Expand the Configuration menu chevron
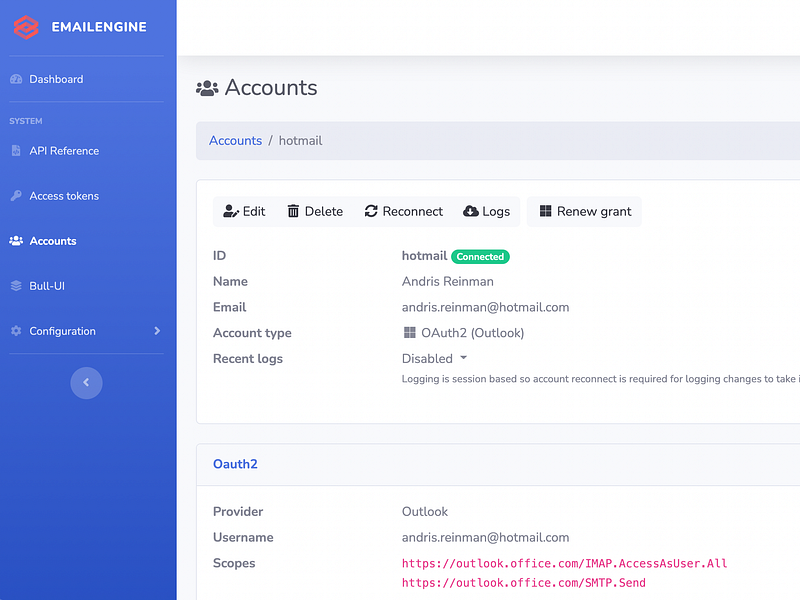This screenshot has width=800, height=600. pos(157,330)
